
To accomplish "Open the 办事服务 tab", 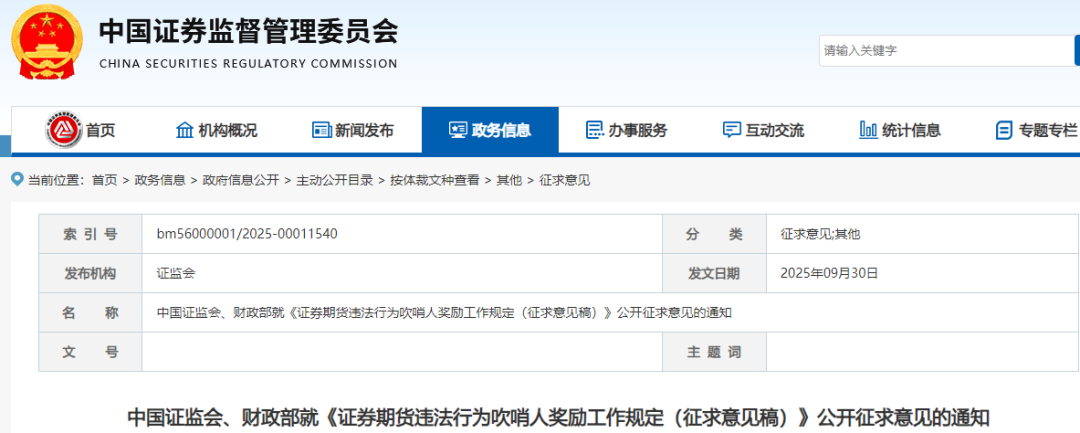I will point(637,129).
